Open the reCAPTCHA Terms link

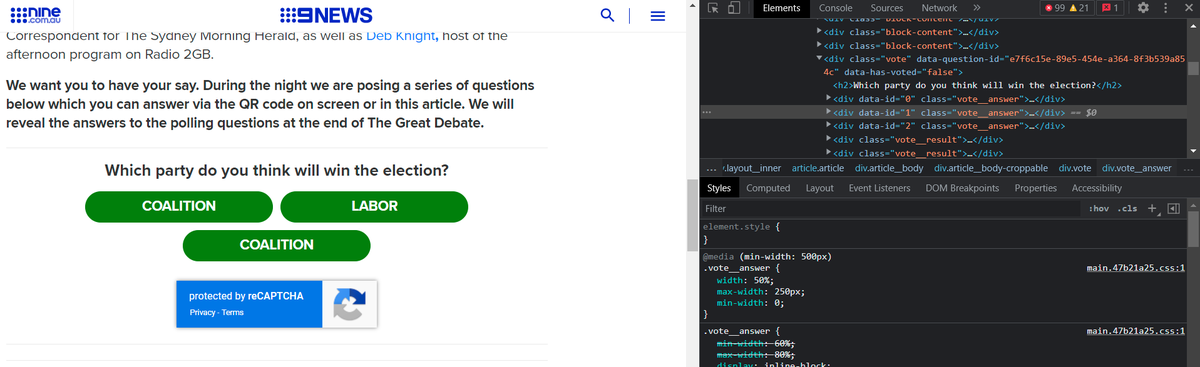click(x=233, y=313)
